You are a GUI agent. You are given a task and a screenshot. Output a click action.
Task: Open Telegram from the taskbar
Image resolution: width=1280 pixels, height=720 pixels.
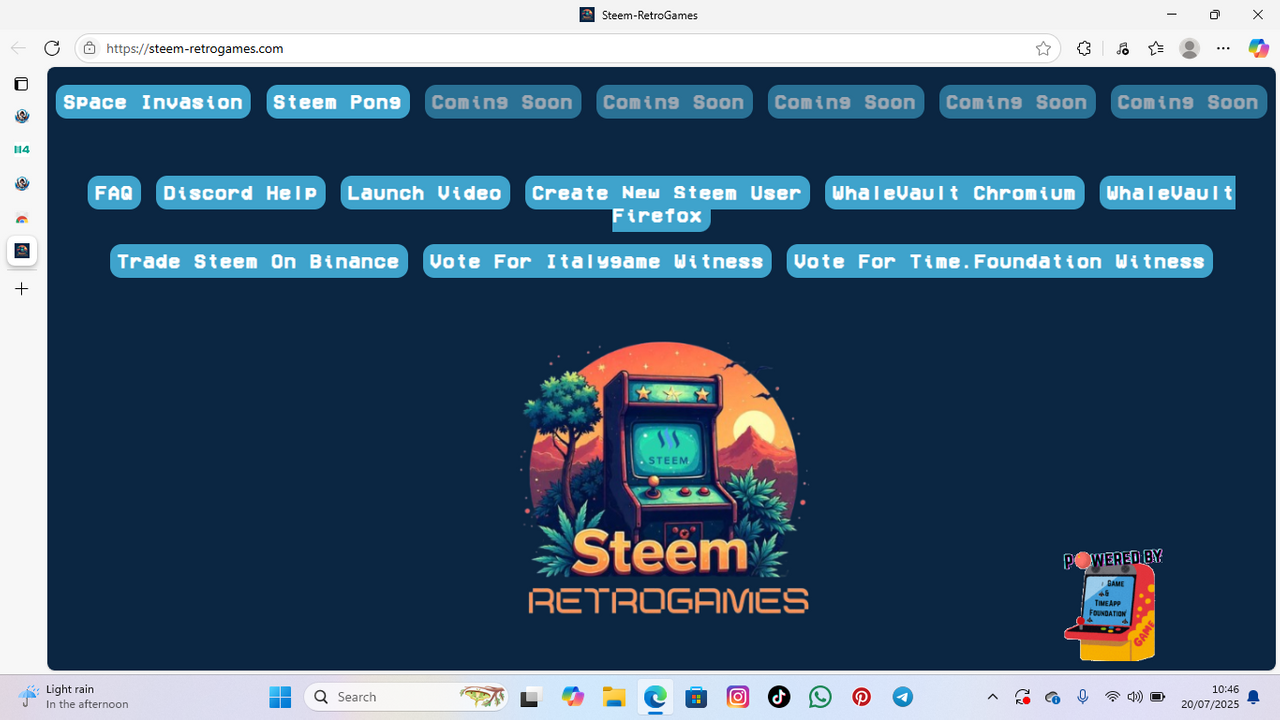pyautogui.click(x=903, y=697)
